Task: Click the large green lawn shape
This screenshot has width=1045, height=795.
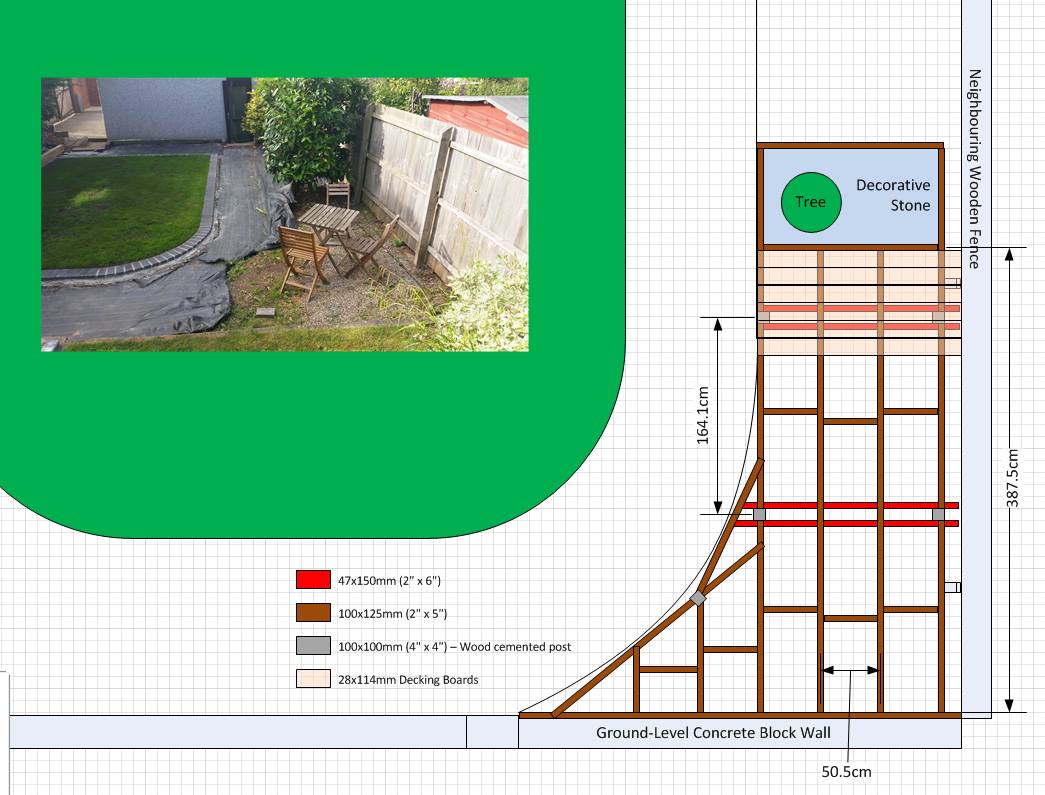Action: 300,430
